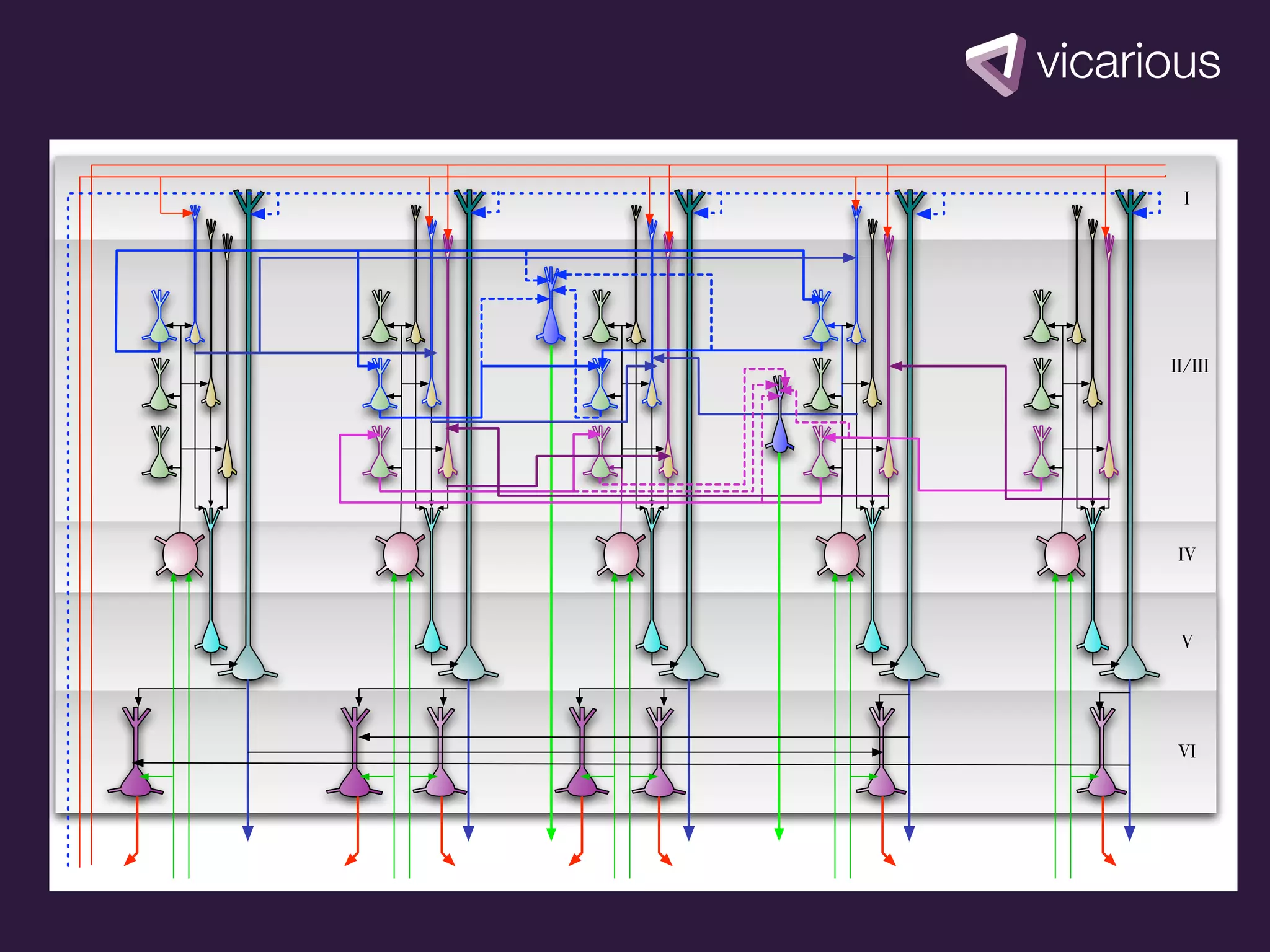The image size is (1270, 952).
Task: Click the layer IV label
Action: coord(1186,554)
